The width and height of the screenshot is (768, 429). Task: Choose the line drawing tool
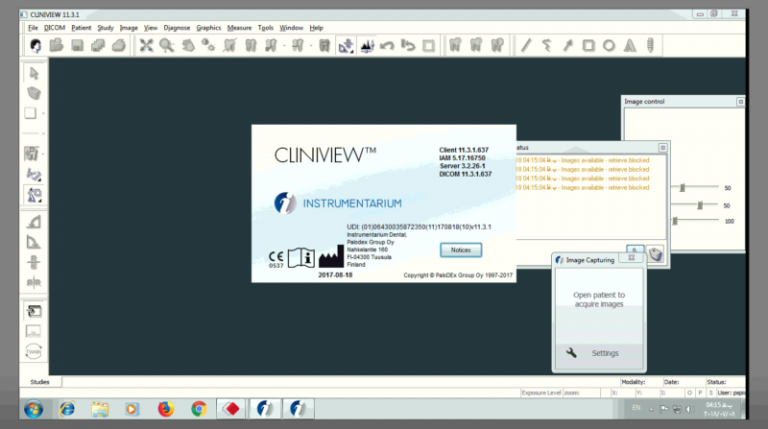tap(527, 45)
